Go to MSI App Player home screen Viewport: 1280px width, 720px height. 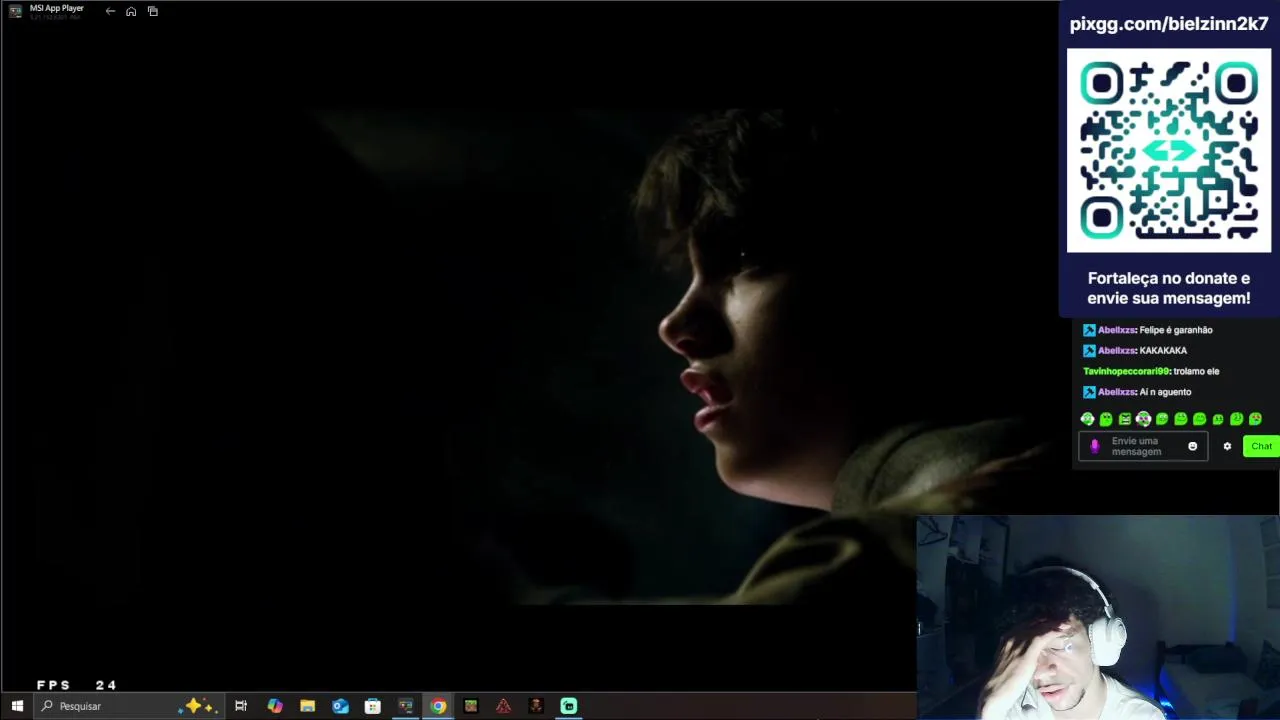point(131,11)
